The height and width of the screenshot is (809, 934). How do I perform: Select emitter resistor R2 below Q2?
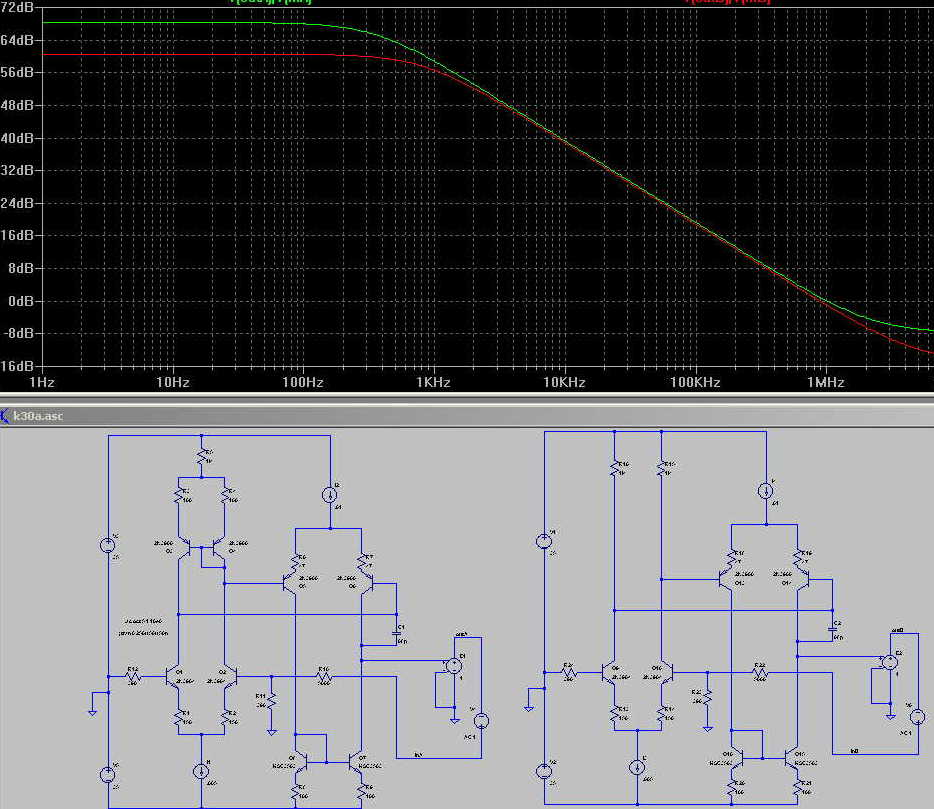pyautogui.click(x=226, y=718)
